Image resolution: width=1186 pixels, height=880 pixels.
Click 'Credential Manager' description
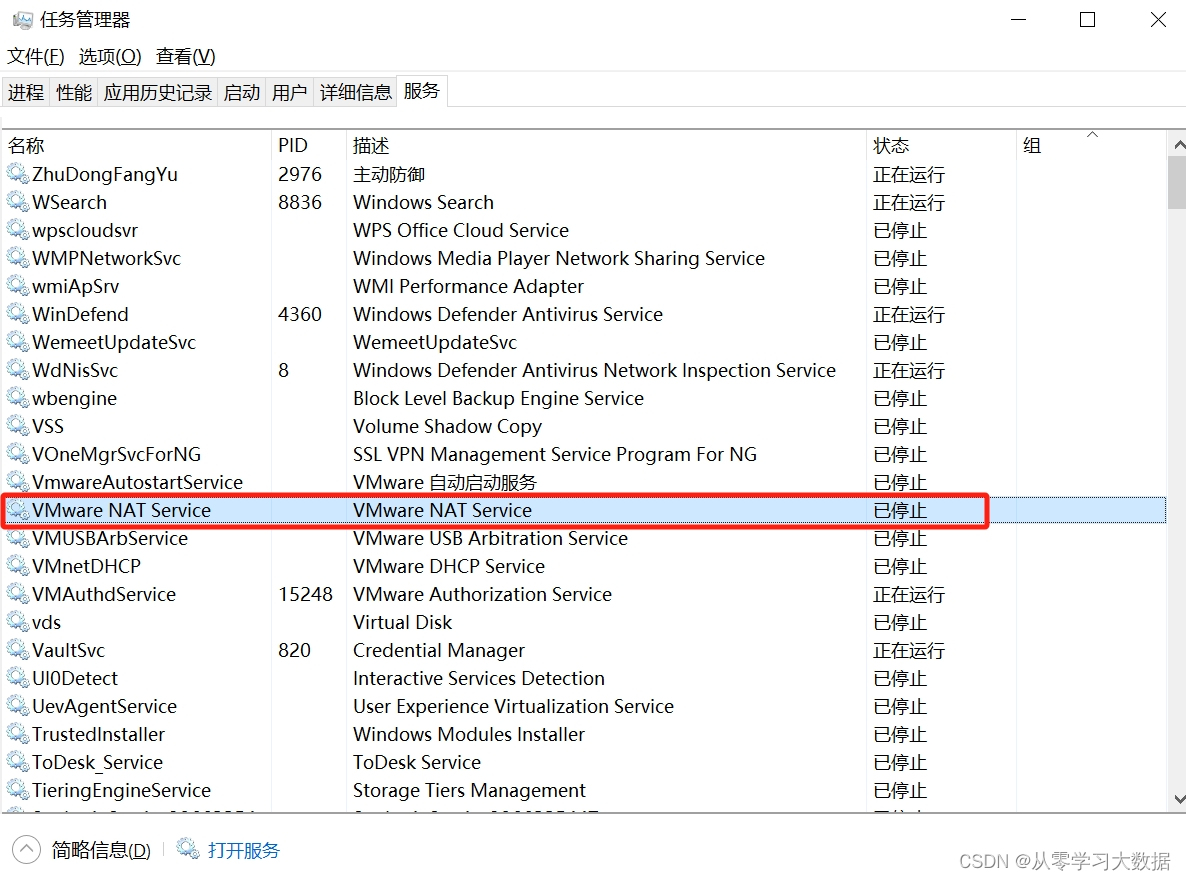pyautogui.click(x=439, y=650)
